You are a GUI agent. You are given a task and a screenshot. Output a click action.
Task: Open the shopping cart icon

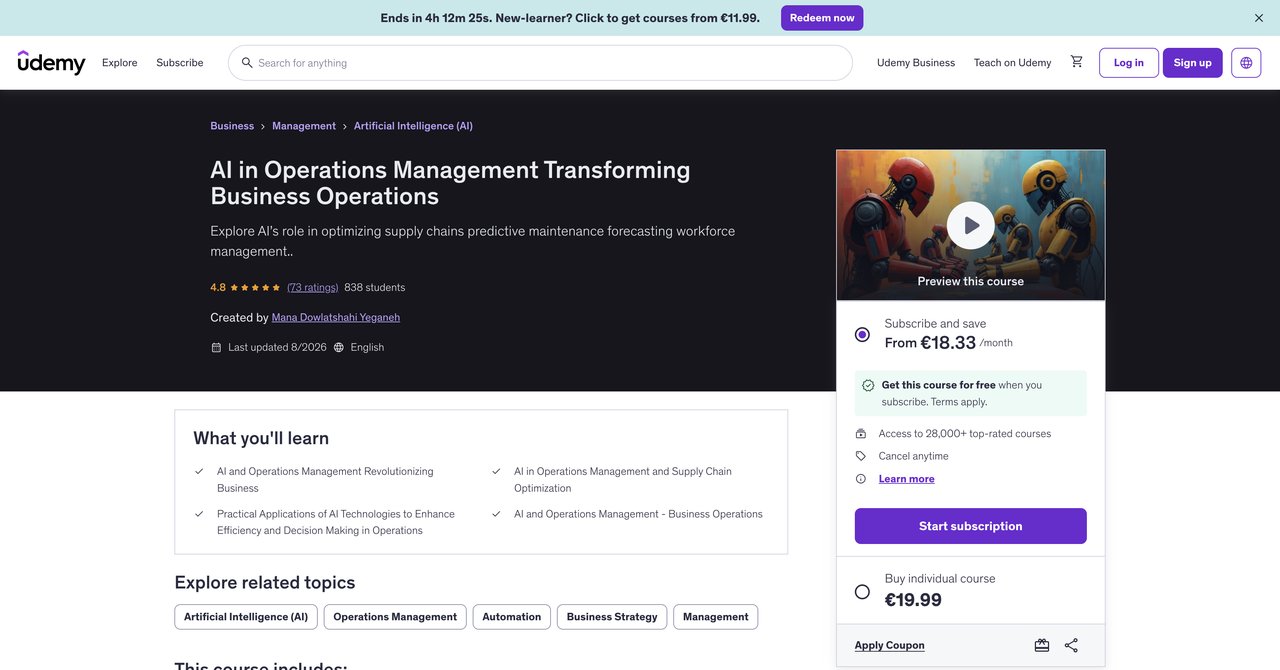pos(1077,62)
